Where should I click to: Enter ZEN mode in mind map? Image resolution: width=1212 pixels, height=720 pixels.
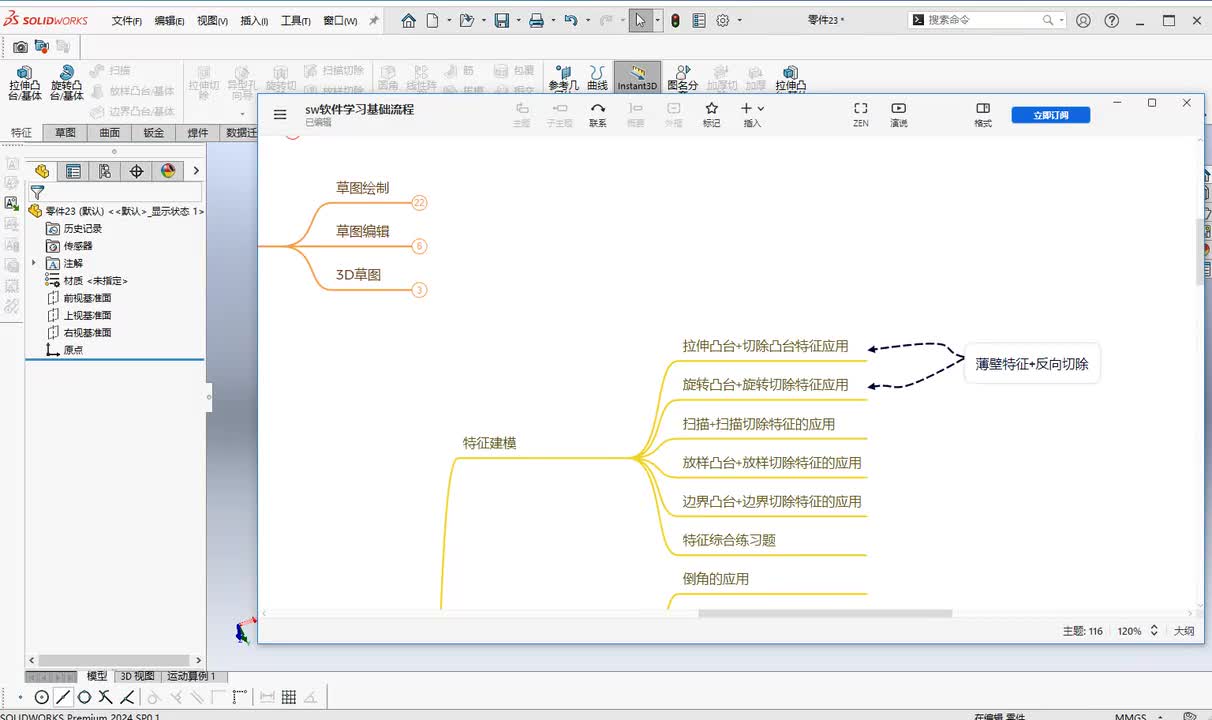coord(861,114)
